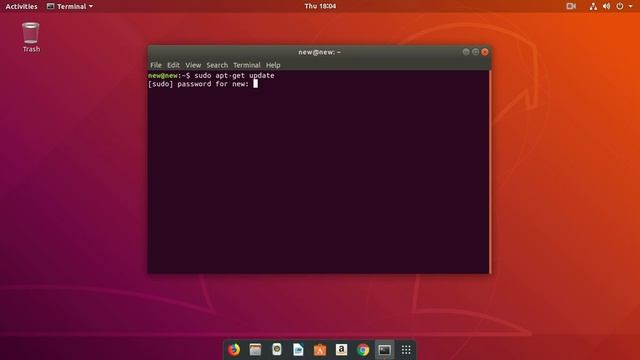Open Ubuntu Software from the dock
The width and height of the screenshot is (640, 360).
tap(320, 350)
